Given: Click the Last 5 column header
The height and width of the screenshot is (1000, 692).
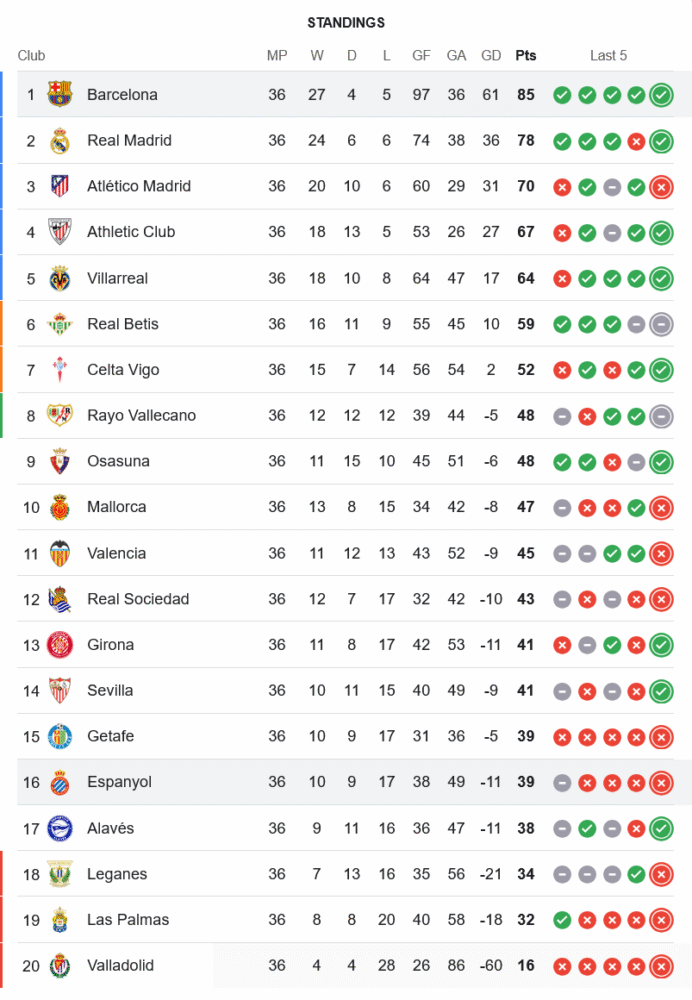Looking at the screenshot, I should click(x=608, y=56).
